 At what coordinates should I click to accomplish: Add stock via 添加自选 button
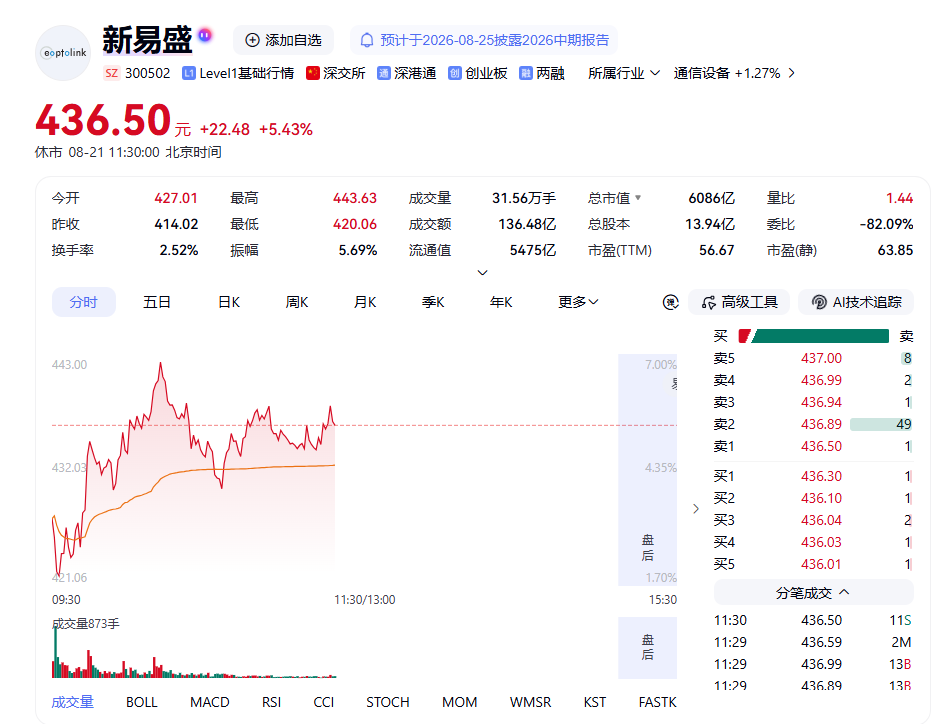(x=284, y=40)
